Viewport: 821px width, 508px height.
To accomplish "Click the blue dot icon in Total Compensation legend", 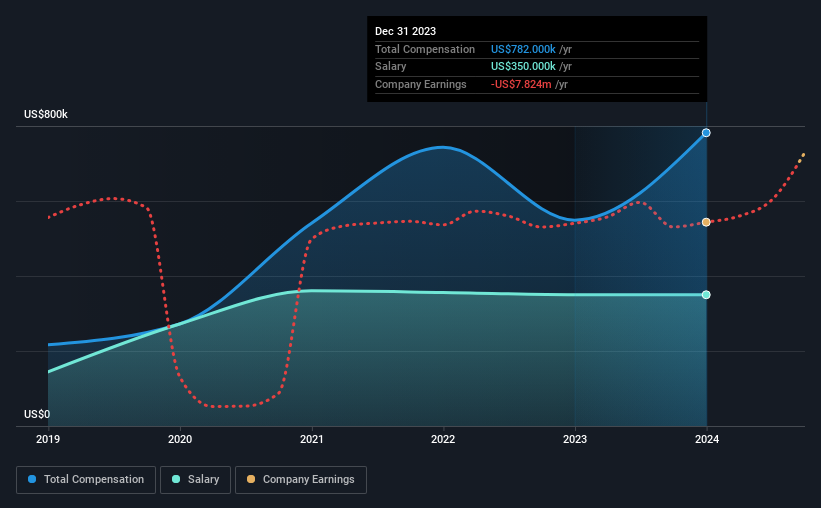I will tap(32, 479).
